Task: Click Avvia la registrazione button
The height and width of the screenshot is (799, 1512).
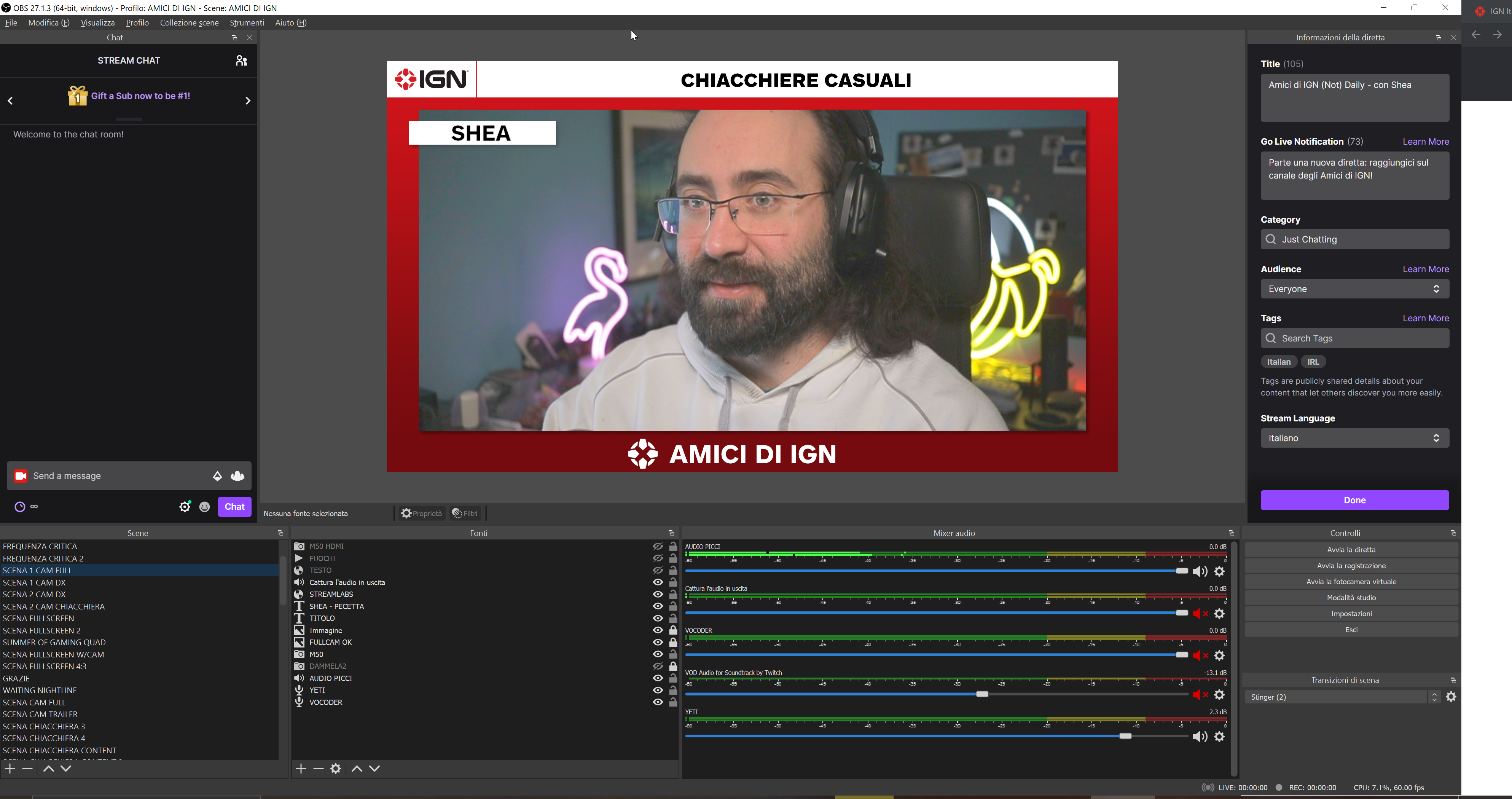Action: point(1351,566)
